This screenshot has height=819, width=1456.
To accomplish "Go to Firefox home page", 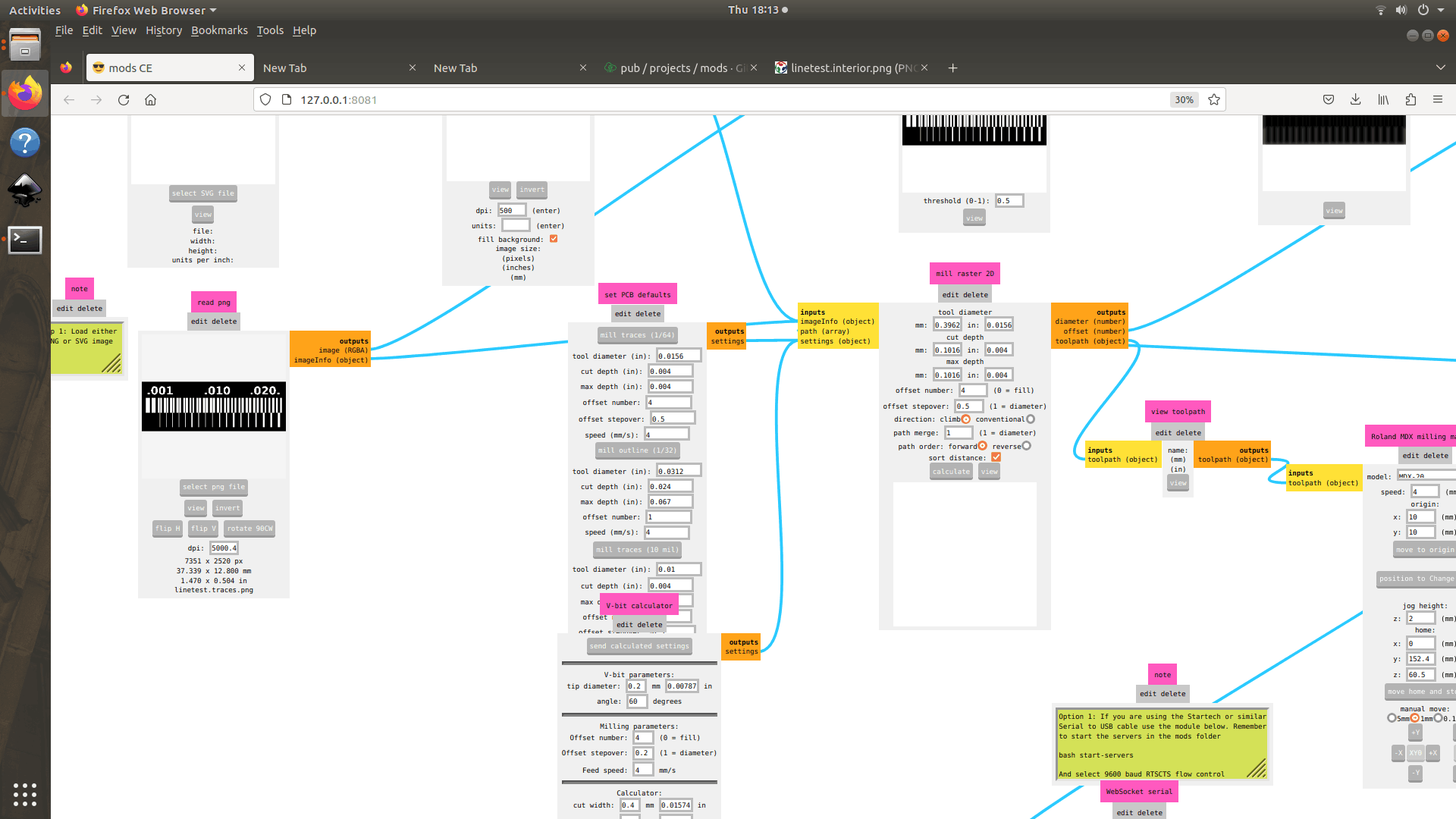I will pyautogui.click(x=151, y=100).
